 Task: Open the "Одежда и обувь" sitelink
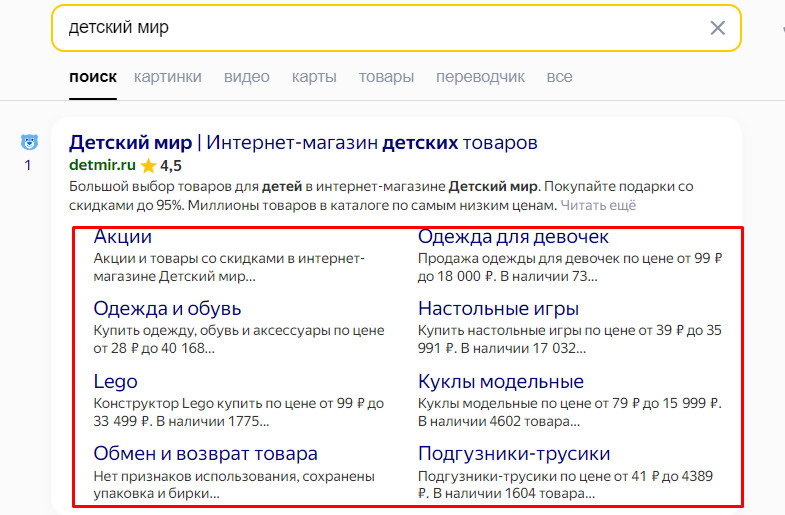click(x=167, y=309)
